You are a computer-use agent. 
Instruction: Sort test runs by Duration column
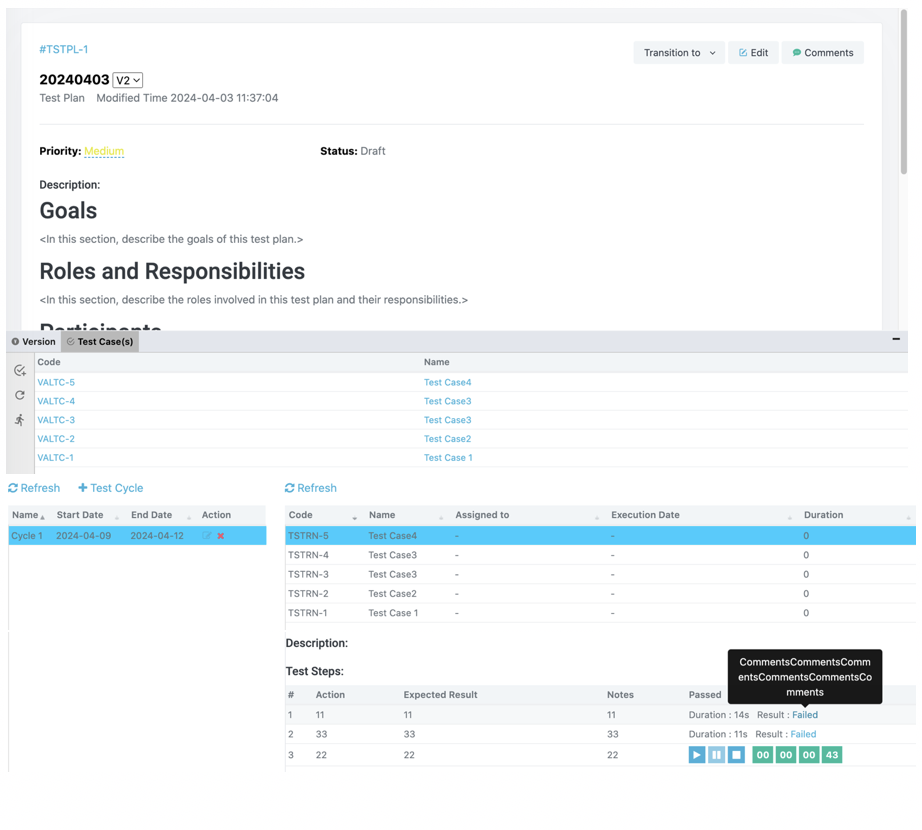(857, 515)
